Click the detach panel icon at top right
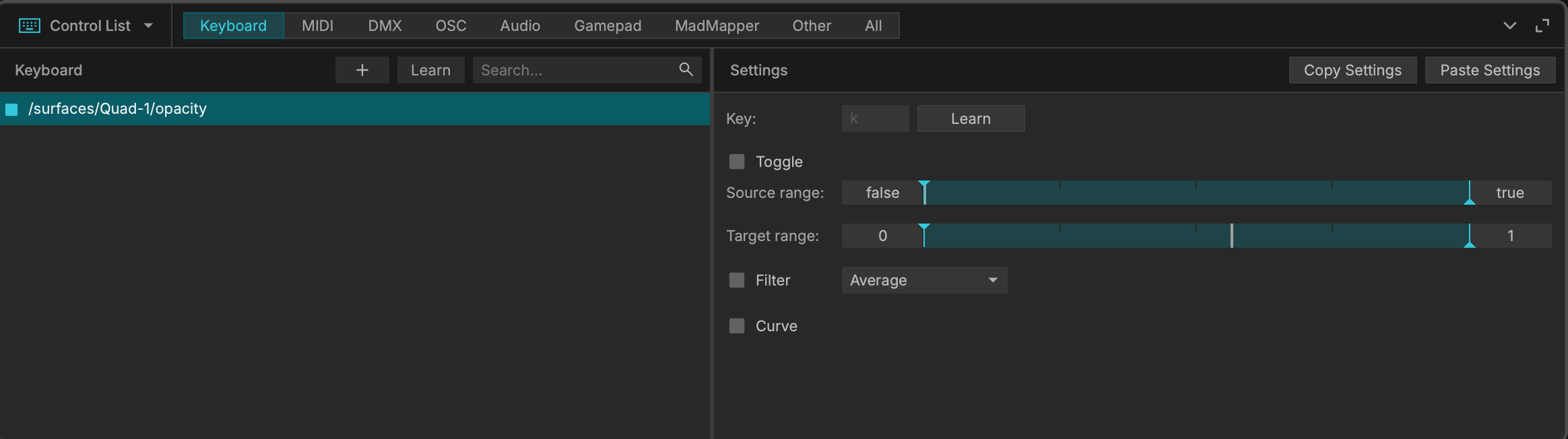Viewport: 1568px width, 439px height. pyautogui.click(x=1542, y=26)
